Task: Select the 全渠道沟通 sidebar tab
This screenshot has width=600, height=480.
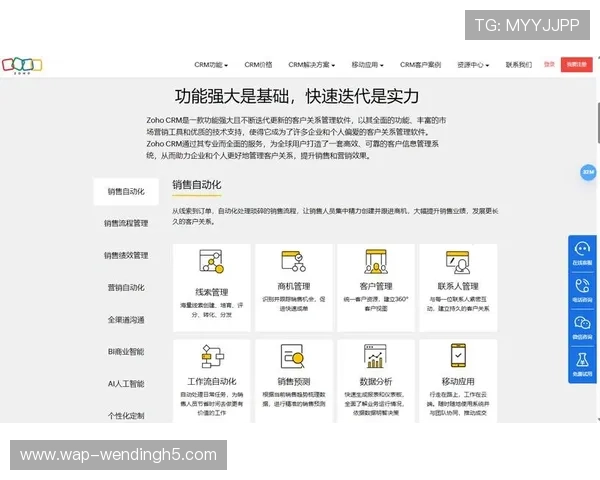Action: 126,320
